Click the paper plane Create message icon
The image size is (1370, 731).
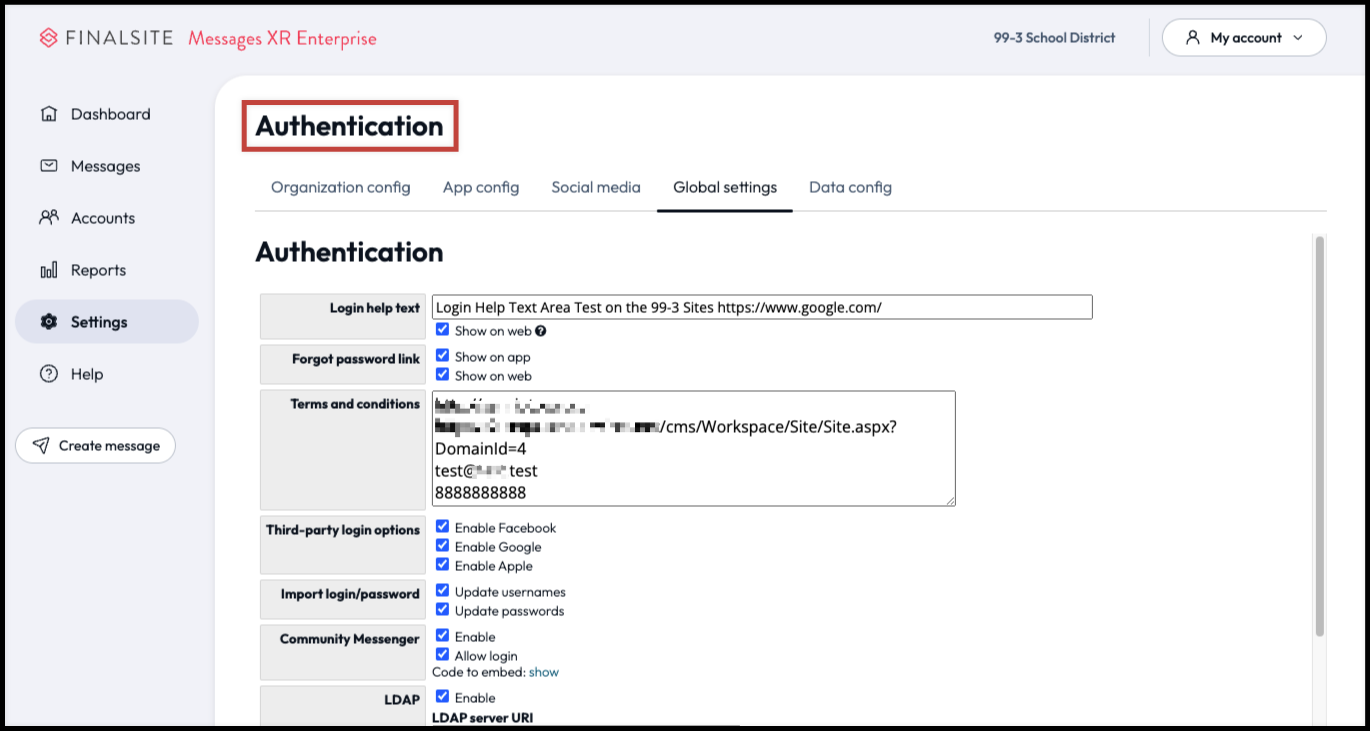[x=42, y=445]
